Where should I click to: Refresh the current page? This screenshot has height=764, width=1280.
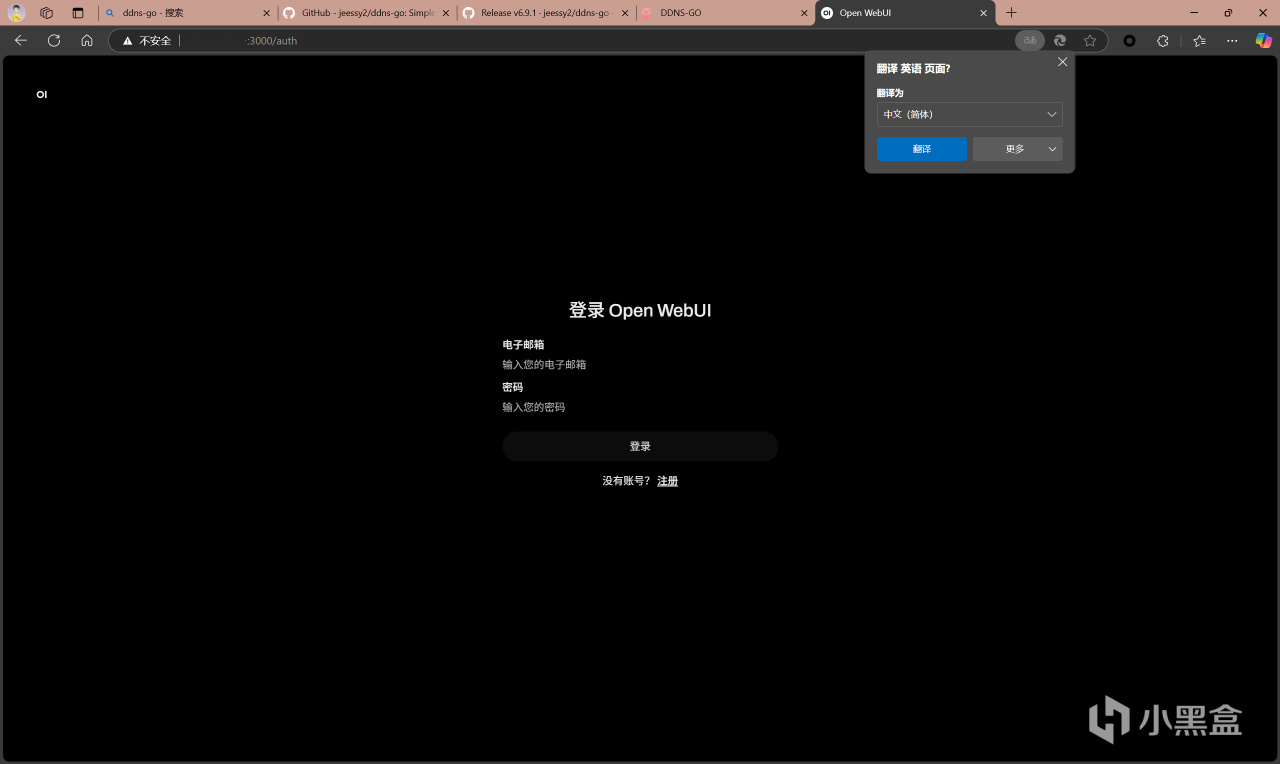(54, 40)
